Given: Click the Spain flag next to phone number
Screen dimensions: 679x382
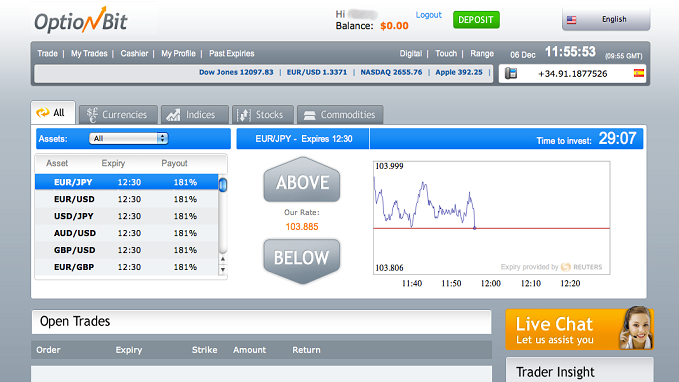Looking at the screenshot, I should 639,73.
